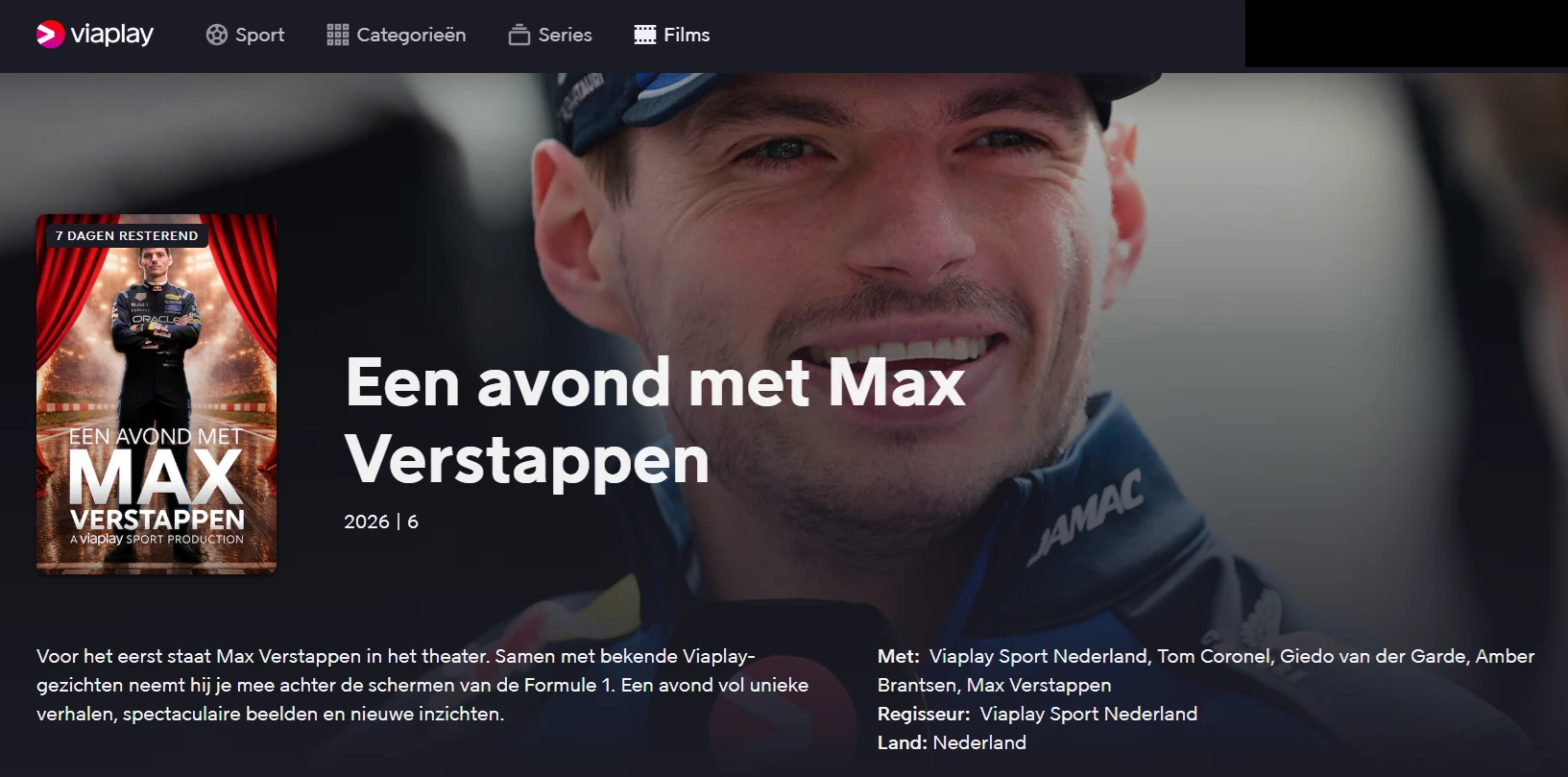
Task: Click the Viaplay logo icon
Action: click(x=51, y=35)
